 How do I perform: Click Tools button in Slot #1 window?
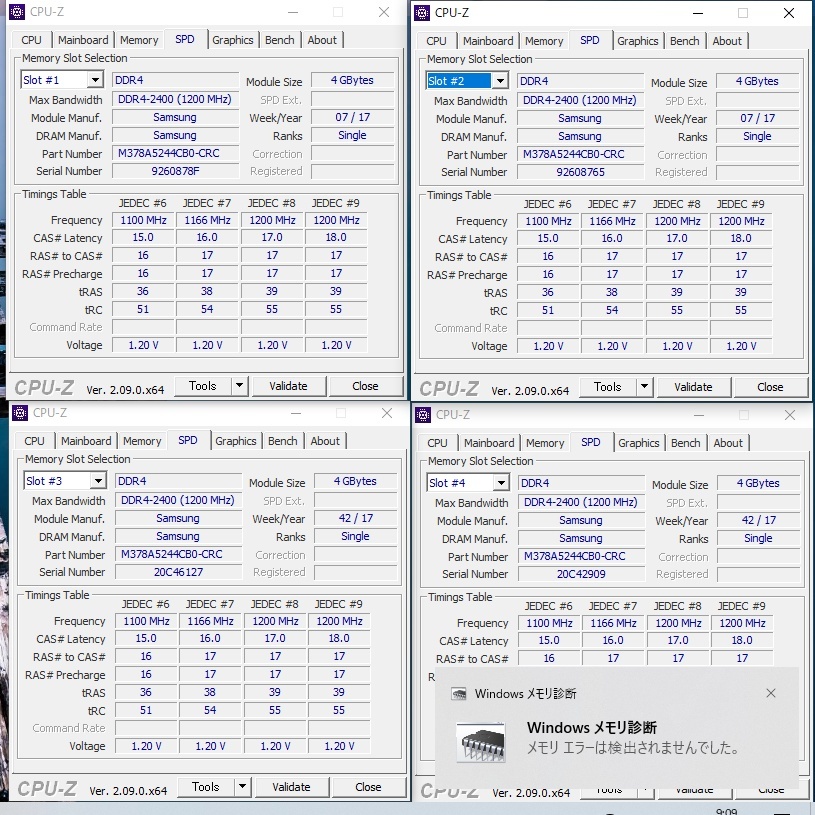coord(203,386)
